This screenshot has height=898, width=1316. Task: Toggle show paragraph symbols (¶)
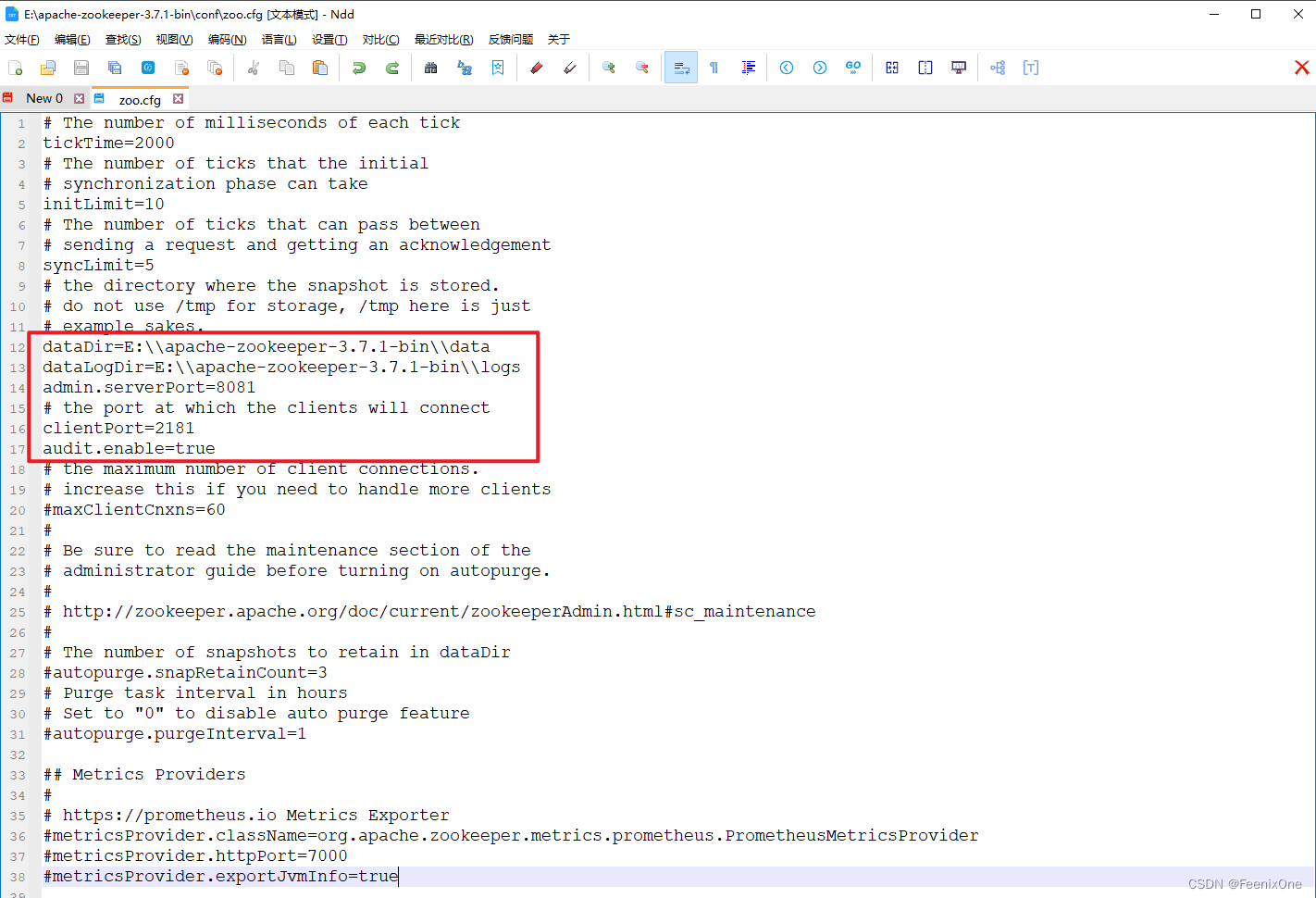(714, 68)
